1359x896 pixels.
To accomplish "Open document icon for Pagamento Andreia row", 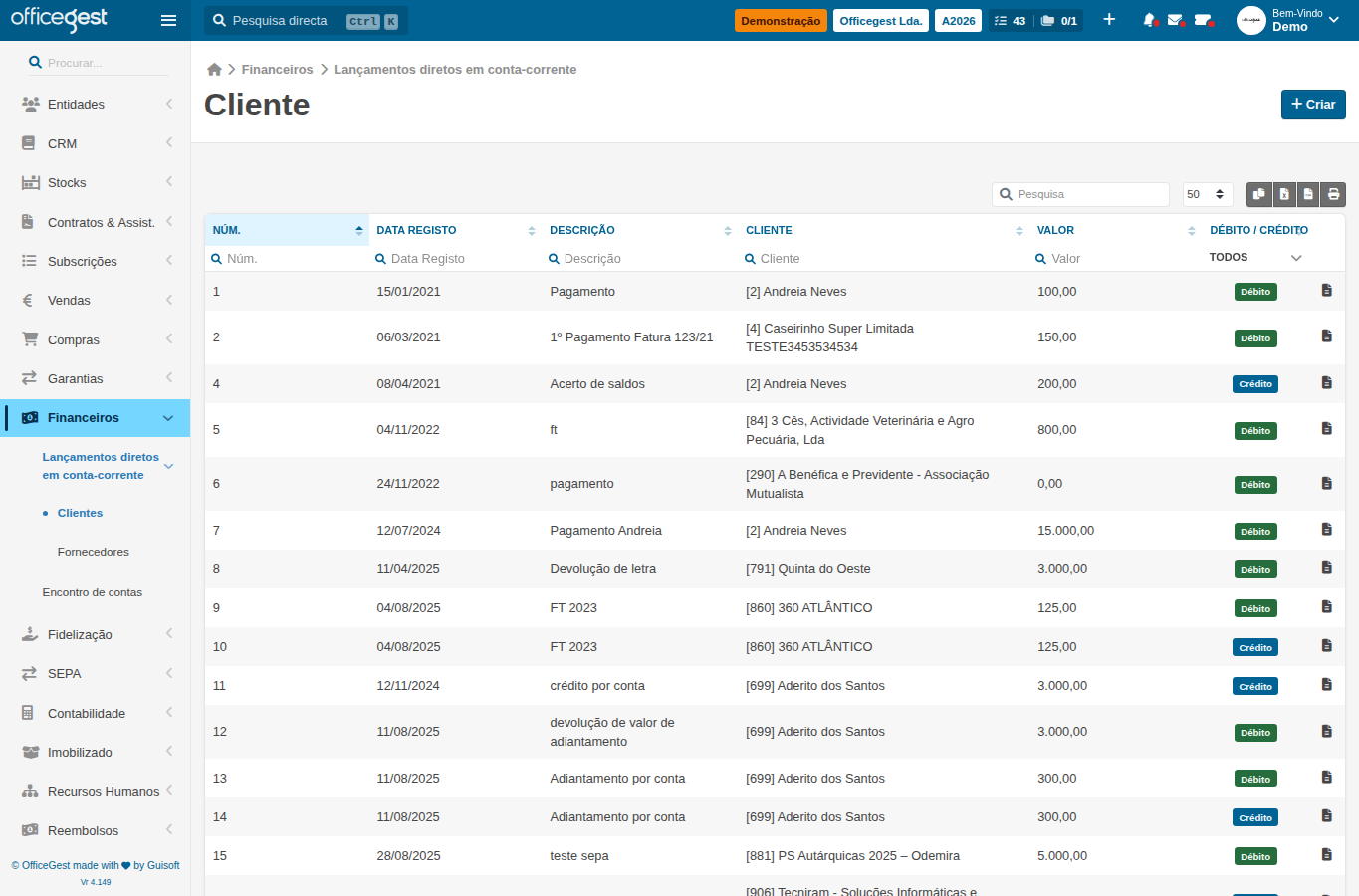I will [x=1326, y=529].
